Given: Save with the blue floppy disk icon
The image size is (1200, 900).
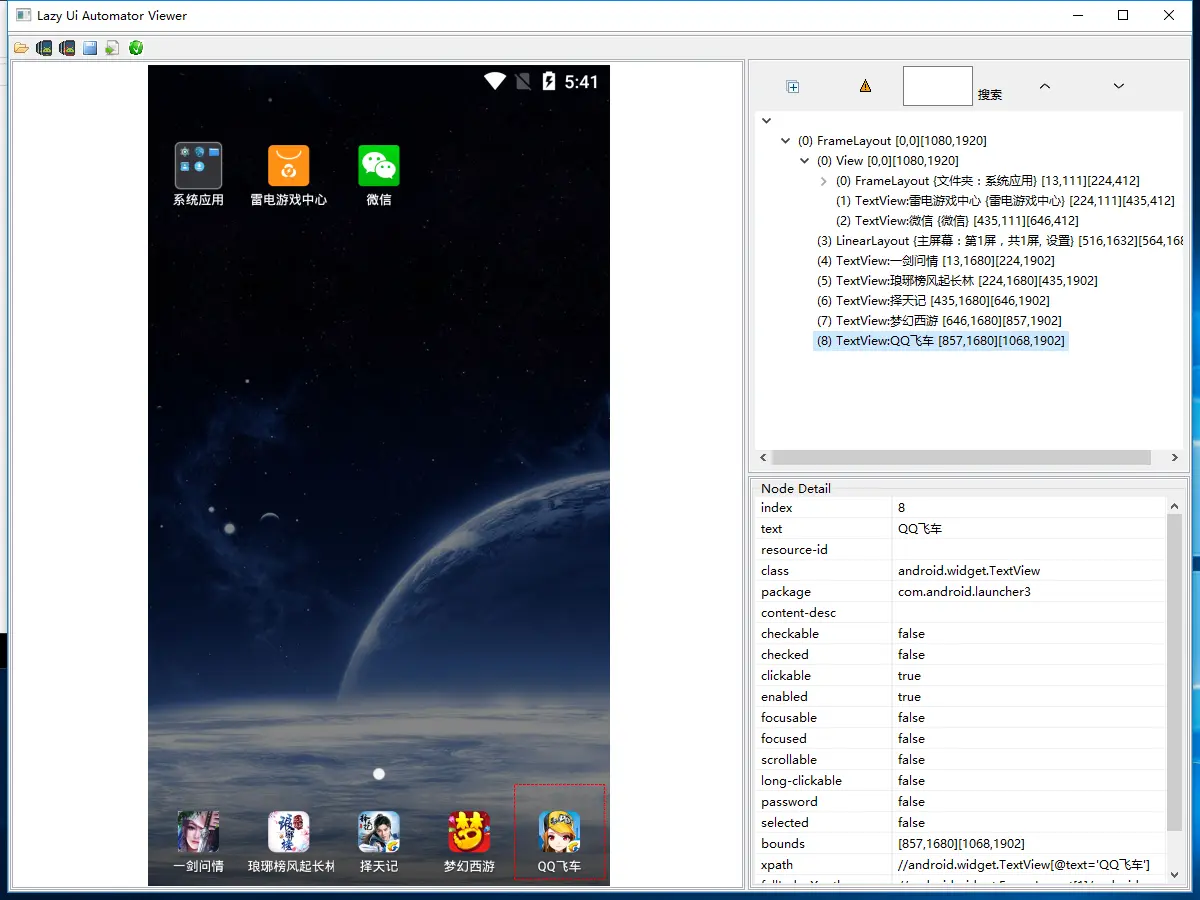Looking at the screenshot, I should (90, 48).
